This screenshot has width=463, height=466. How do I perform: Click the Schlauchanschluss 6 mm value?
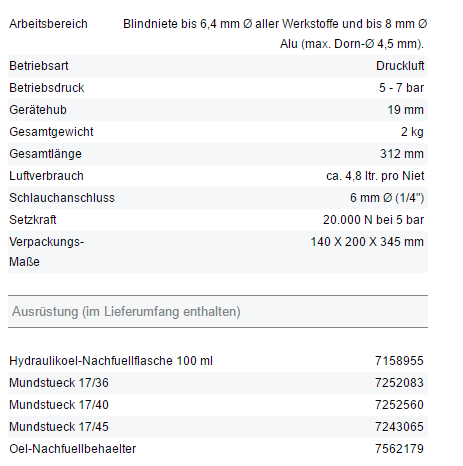[x=387, y=198]
